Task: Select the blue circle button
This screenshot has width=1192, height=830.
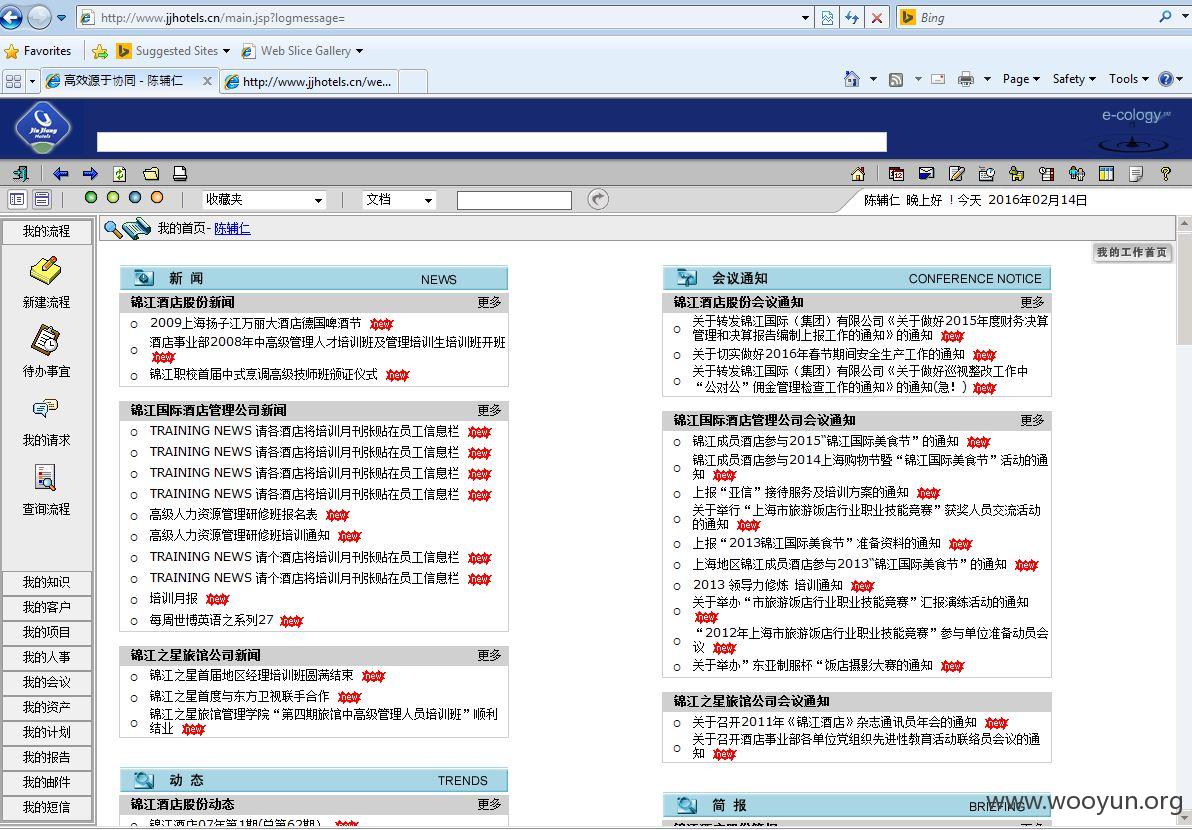Action: point(135,198)
